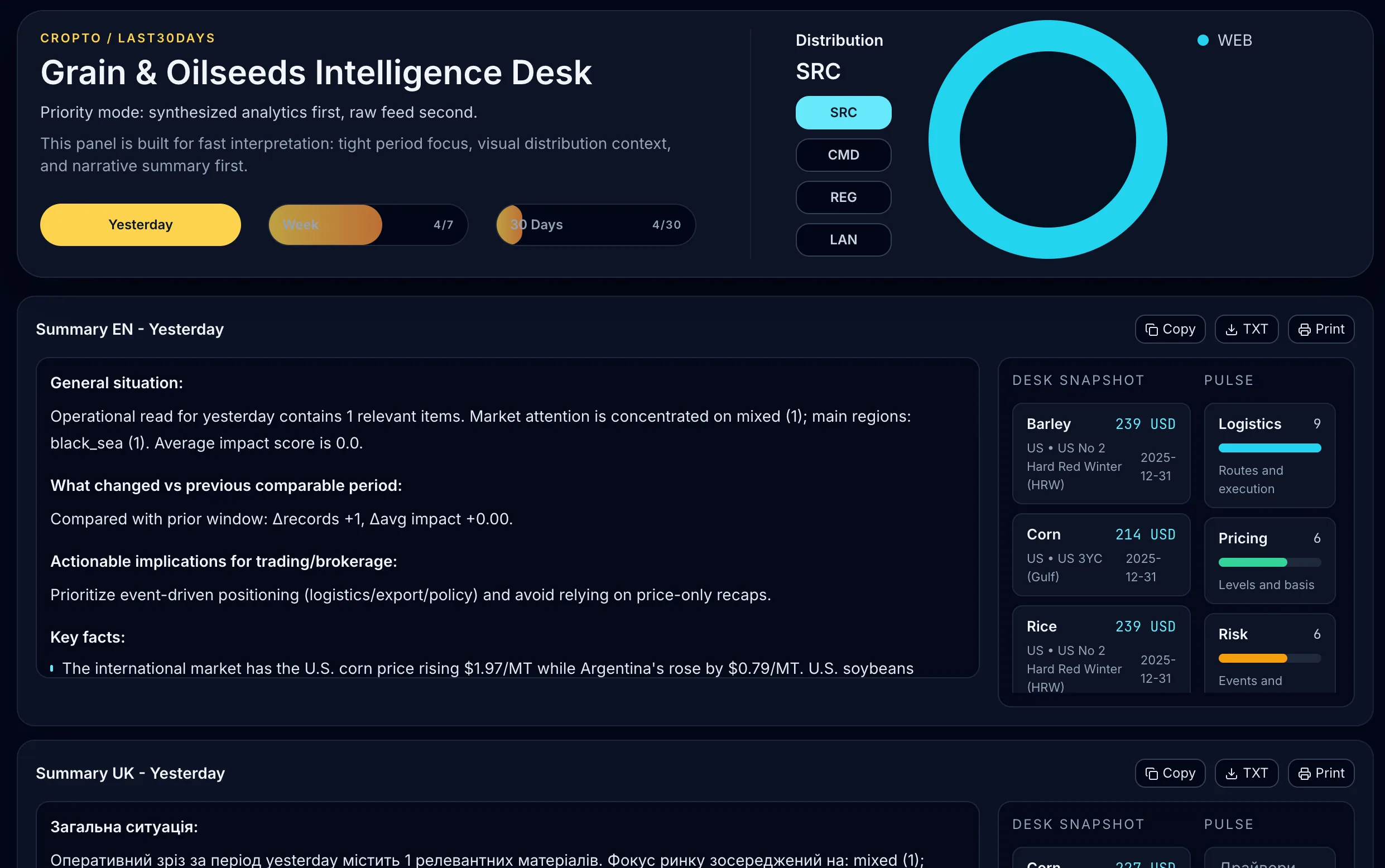
Task: Click the Pricing pulse card title
Action: coord(1243,538)
